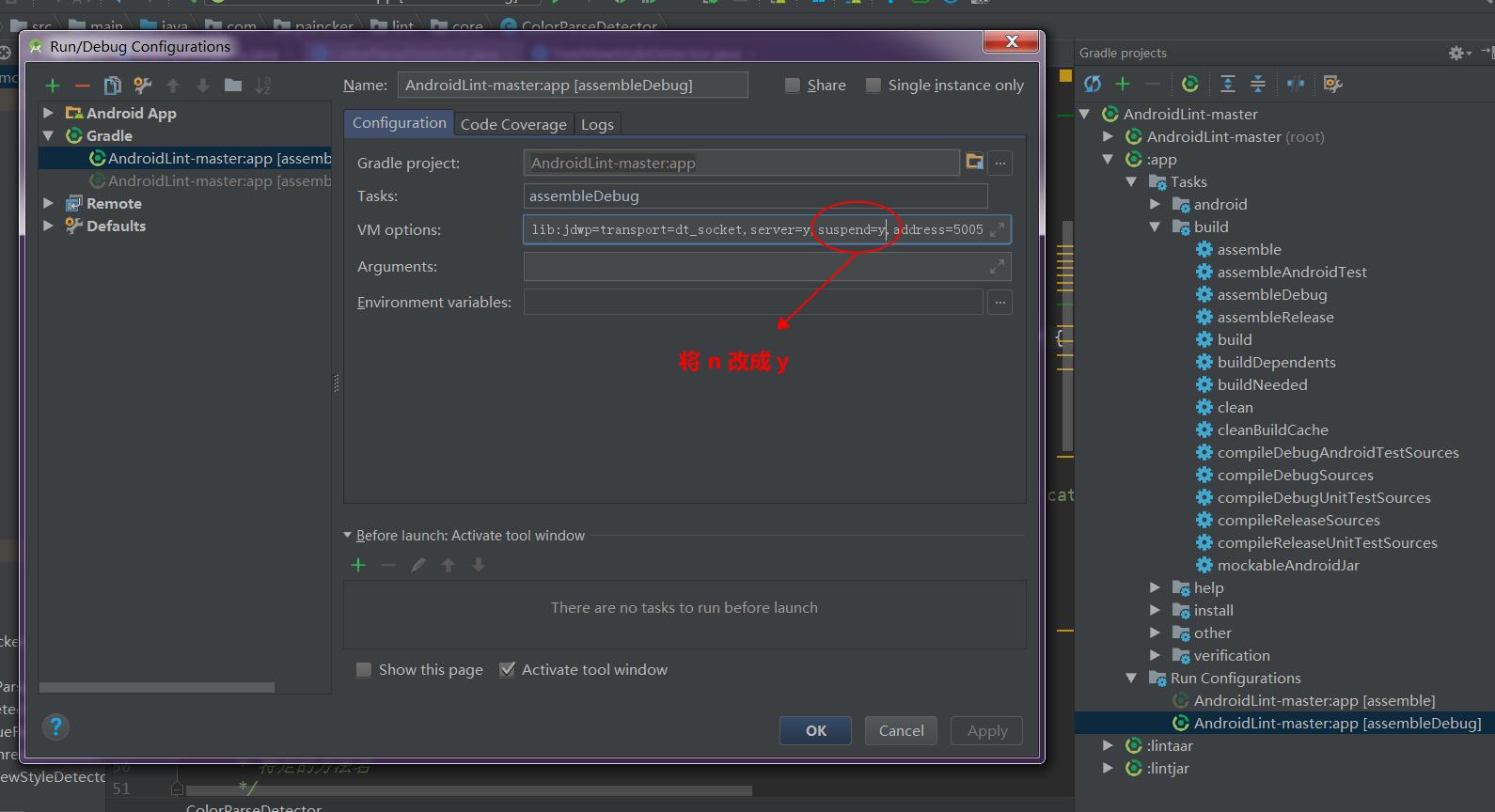1495x812 pixels.
Task: Click OK to save the configuration
Action: tap(815, 731)
